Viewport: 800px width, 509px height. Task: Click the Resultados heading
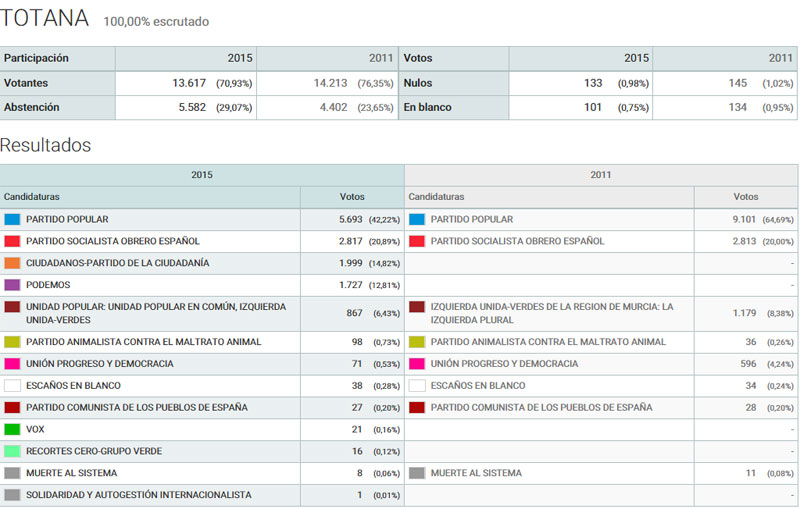coord(45,145)
